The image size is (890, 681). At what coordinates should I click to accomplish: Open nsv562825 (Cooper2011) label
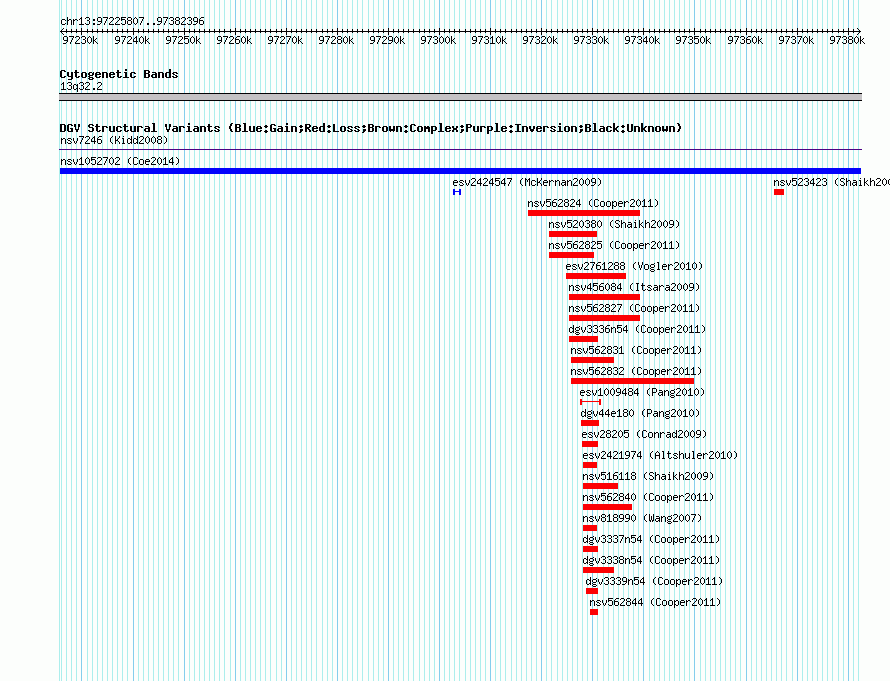tap(614, 245)
